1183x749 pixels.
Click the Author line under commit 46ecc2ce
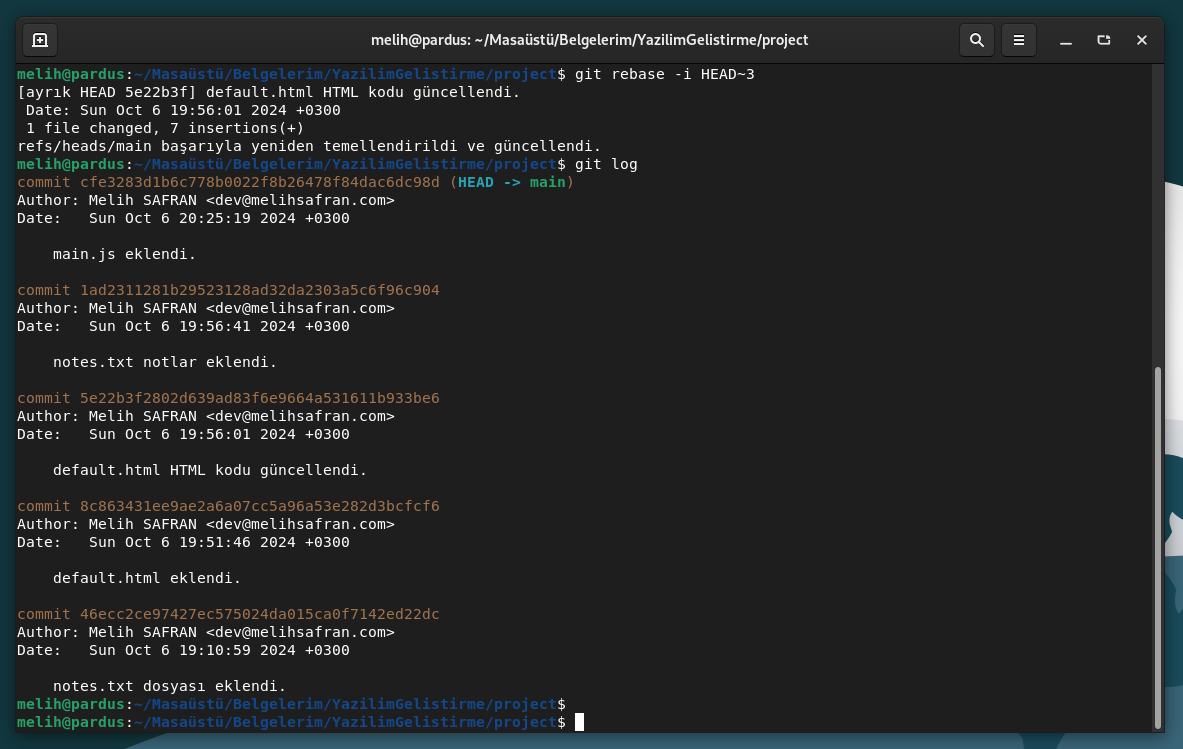tap(206, 632)
